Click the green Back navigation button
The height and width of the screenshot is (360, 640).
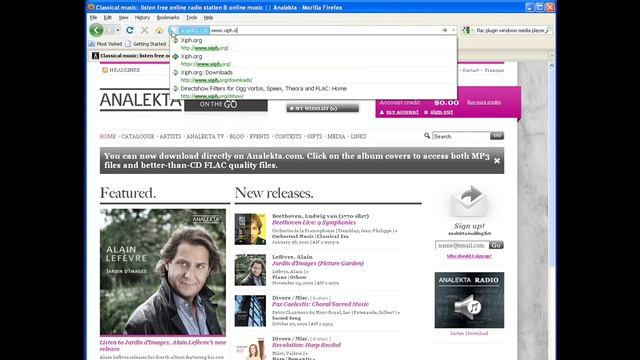coord(96,30)
